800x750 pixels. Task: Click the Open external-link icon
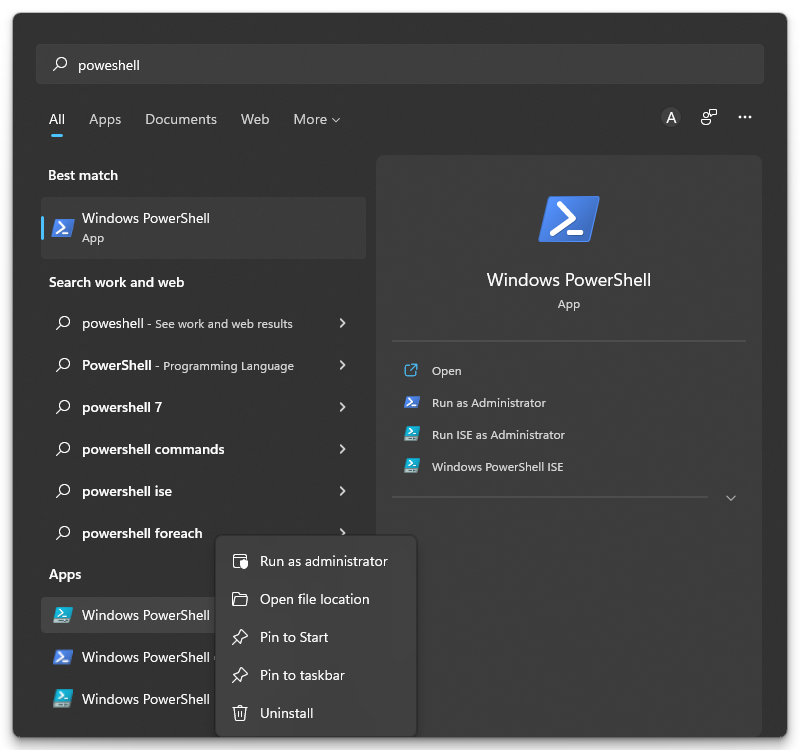411,370
